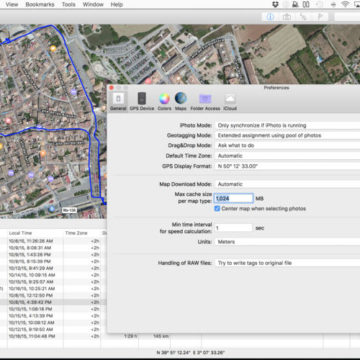Open the View menu
Viewport: 360px width, 360px height.
(12, 4)
